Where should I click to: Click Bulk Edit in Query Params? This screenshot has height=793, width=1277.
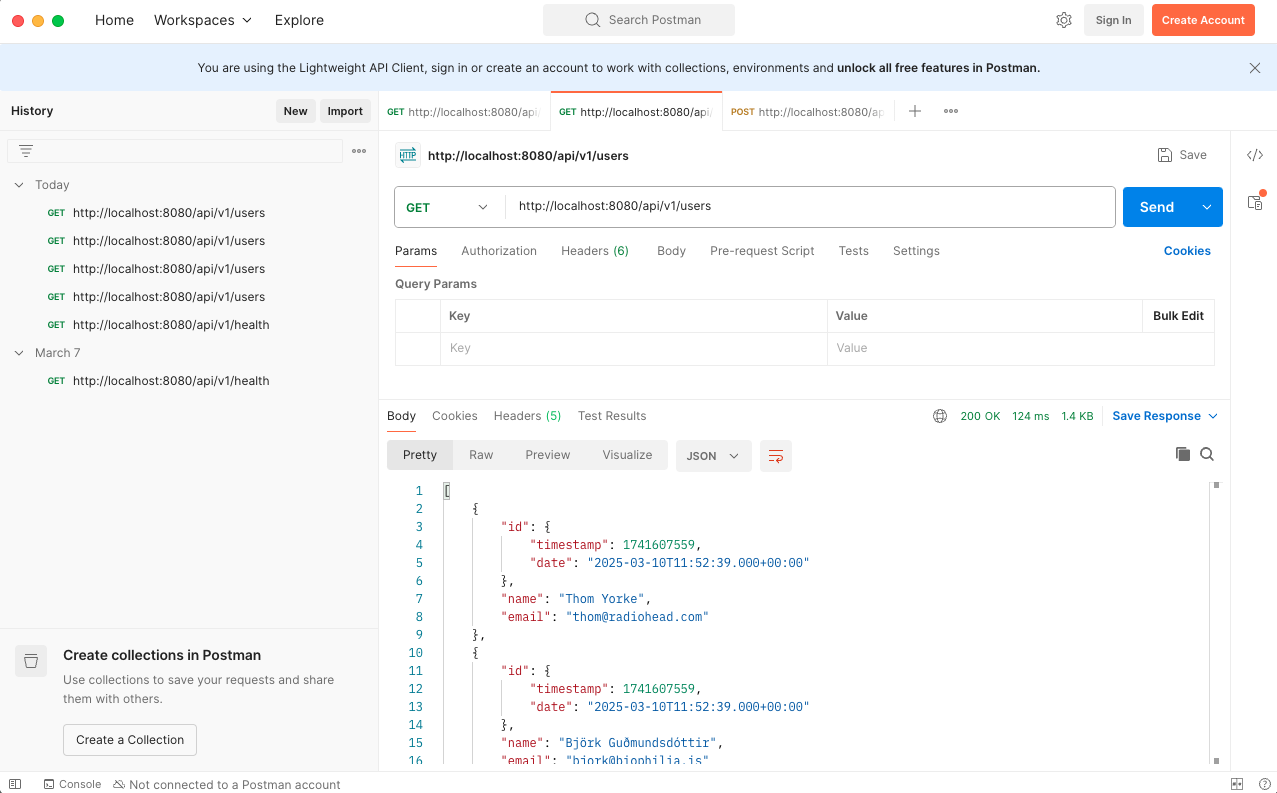(1178, 316)
